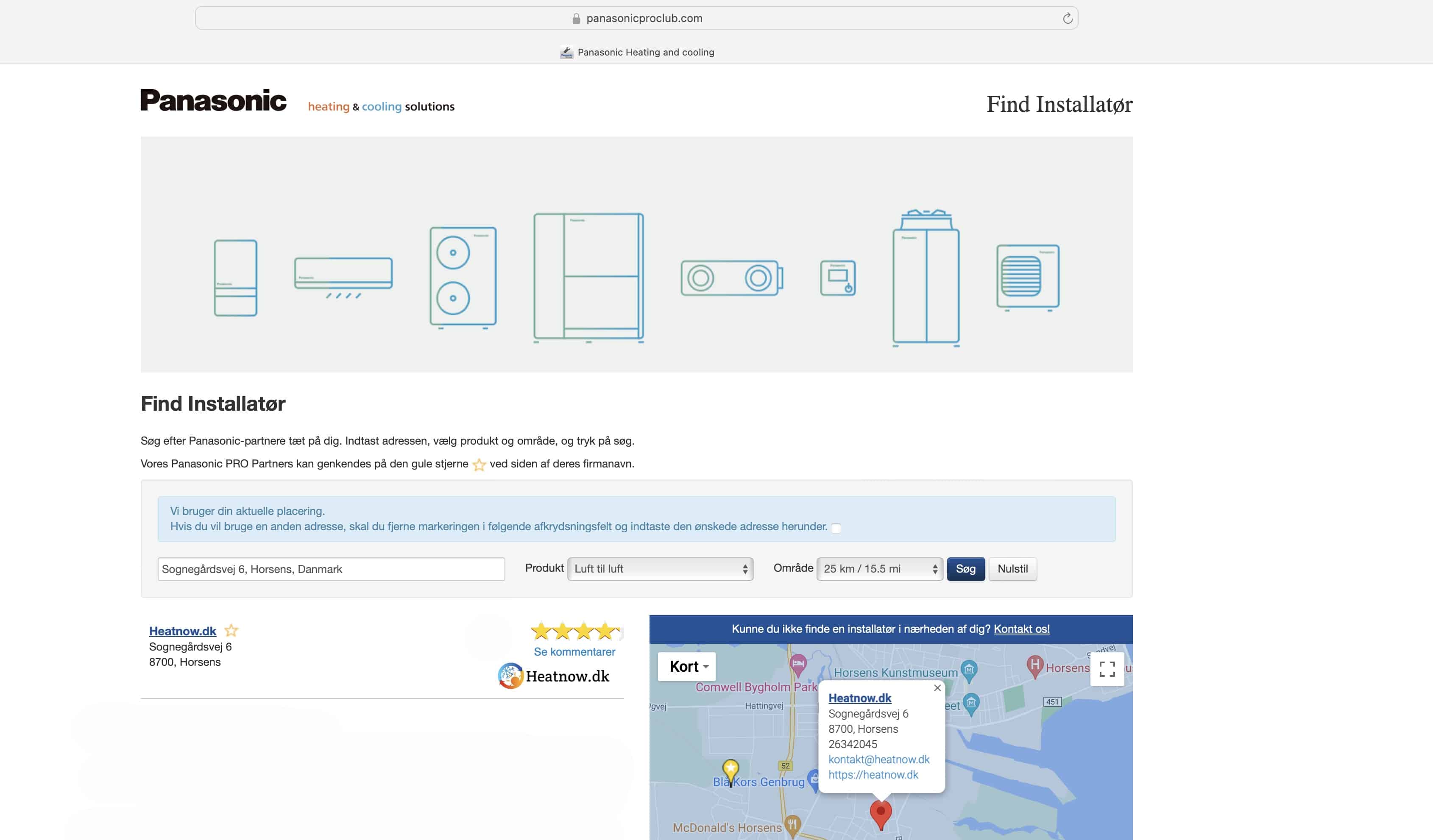Uncheck the current location checkbox
Image resolution: width=1433 pixels, height=840 pixels.
tap(836, 528)
